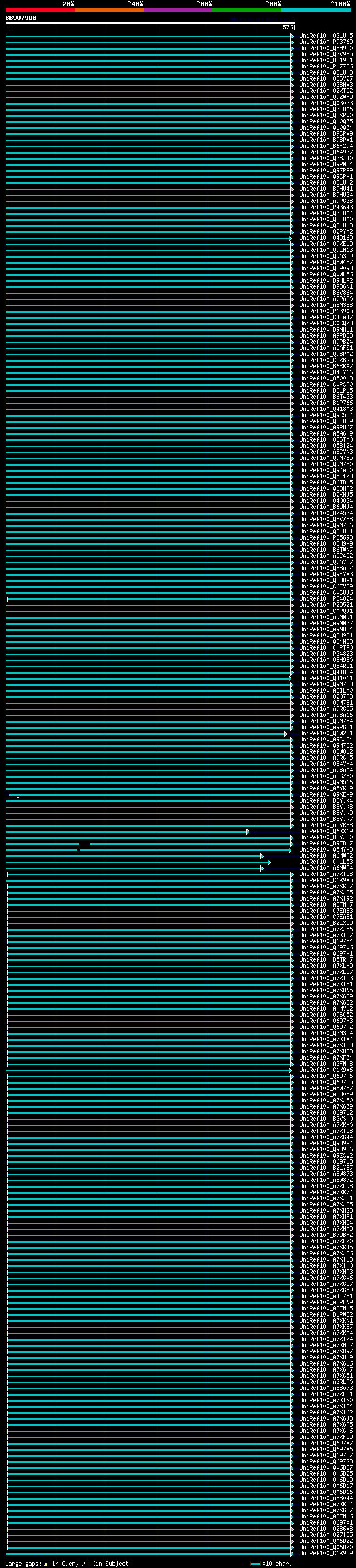The image size is (356, 1568).
Task: Select hit UniRef100_Q8GV27
Action: [326, 78]
